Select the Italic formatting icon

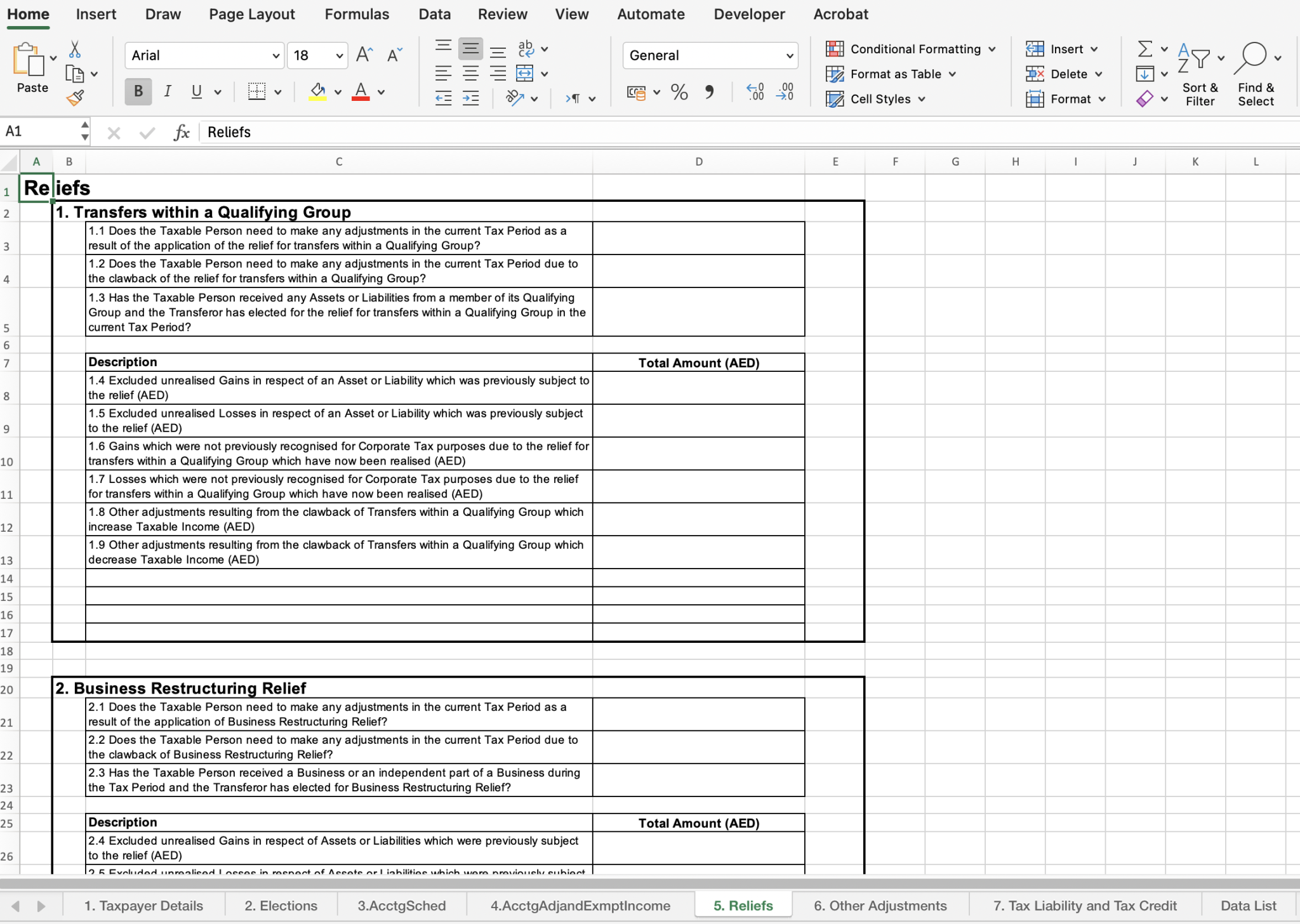click(x=168, y=91)
